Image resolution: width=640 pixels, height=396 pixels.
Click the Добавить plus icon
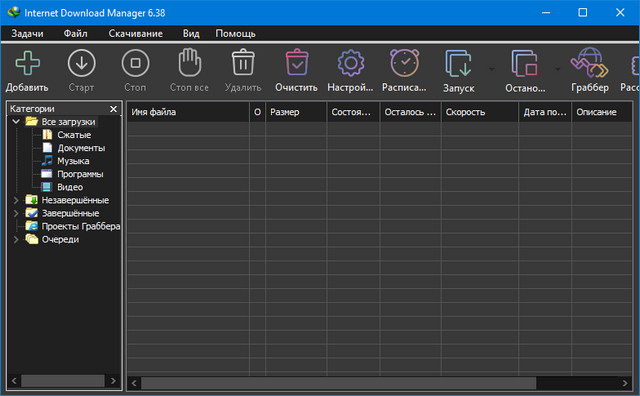point(27,63)
